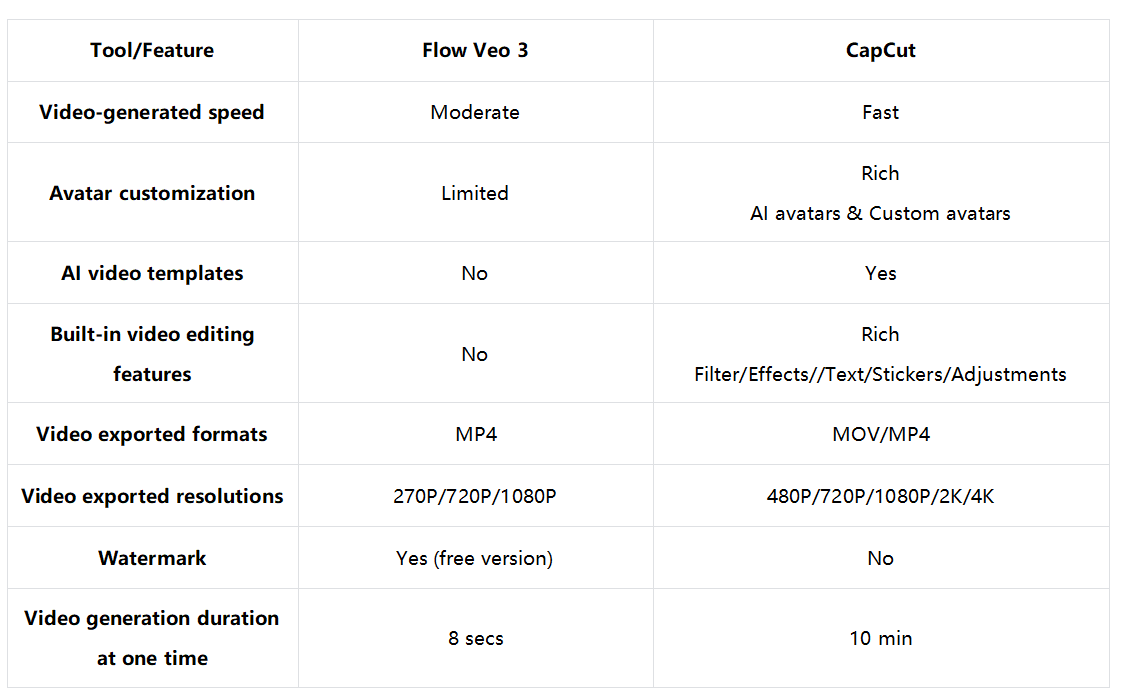1121x694 pixels.
Task: Select the 480P/720P/1080P/2K/4K cell
Action: [881, 496]
